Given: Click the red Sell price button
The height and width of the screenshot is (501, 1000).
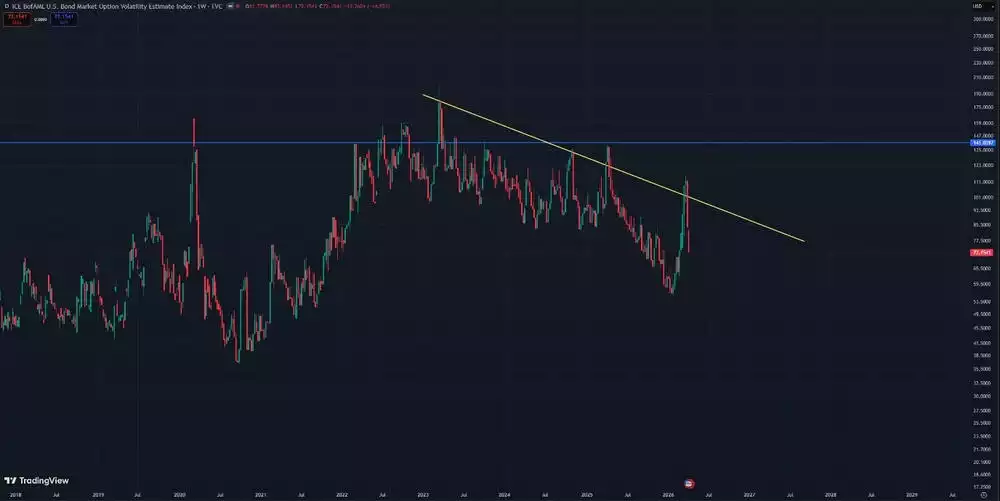Looking at the screenshot, I should (x=17, y=19).
